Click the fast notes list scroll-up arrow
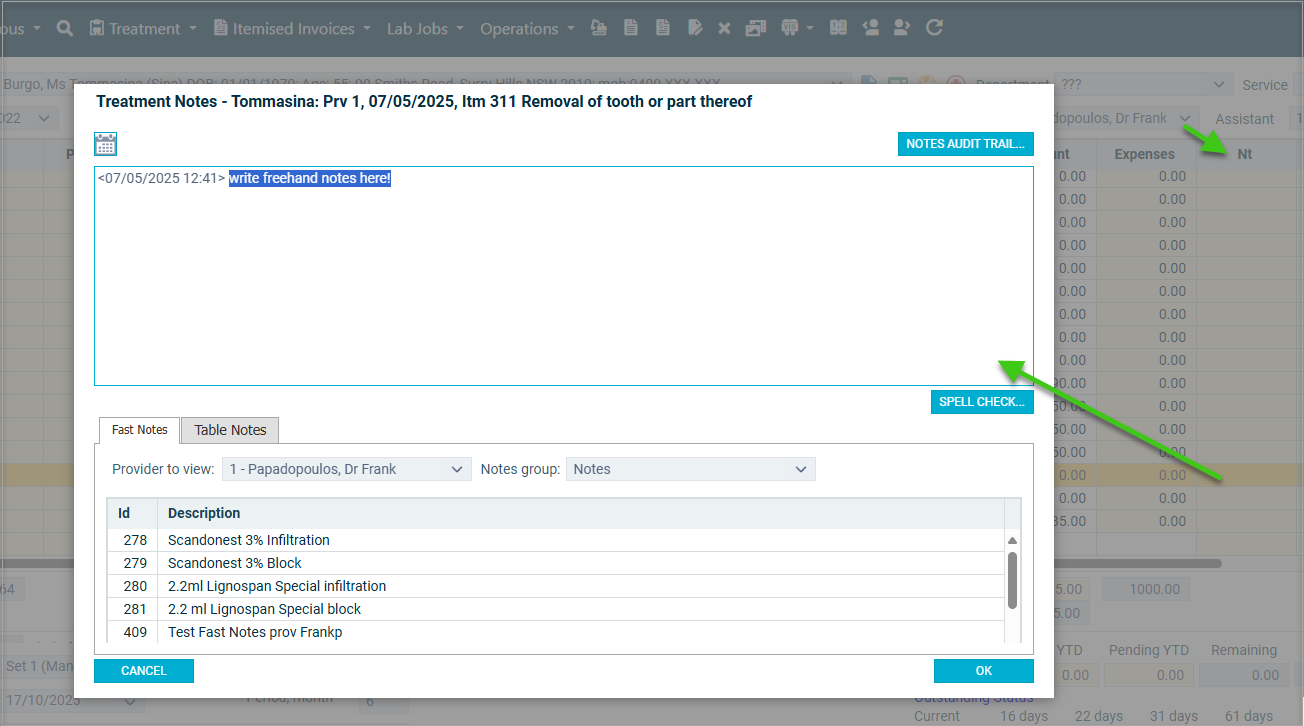This screenshot has width=1304, height=726. pos(1012,540)
